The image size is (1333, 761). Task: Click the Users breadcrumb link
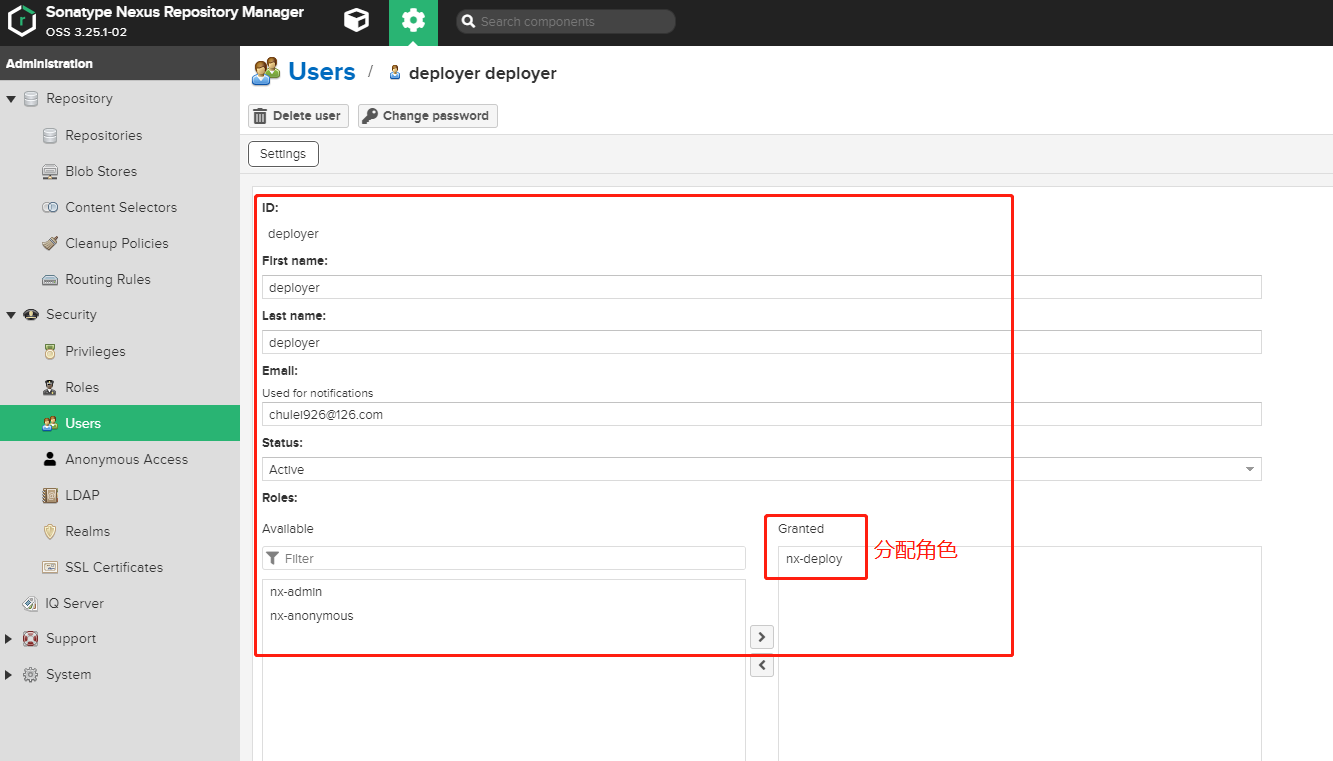pyautogui.click(x=321, y=72)
